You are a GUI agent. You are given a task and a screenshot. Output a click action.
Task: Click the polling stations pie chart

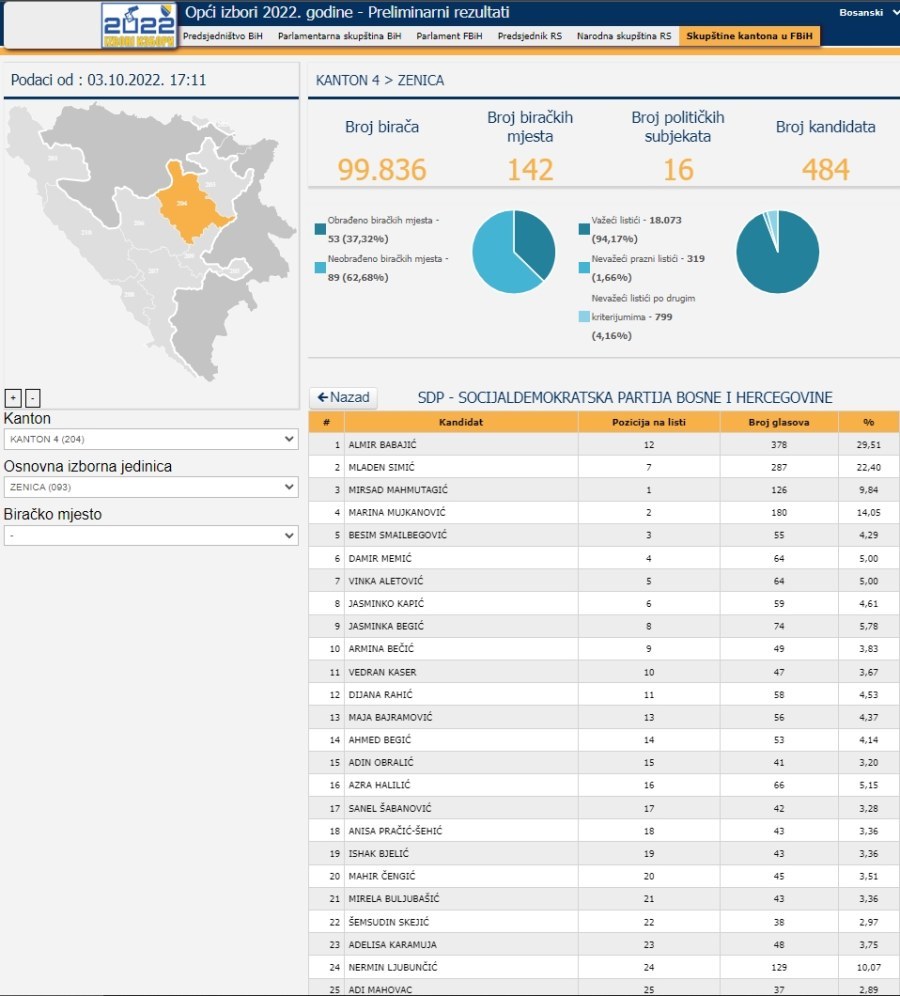tap(514, 252)
